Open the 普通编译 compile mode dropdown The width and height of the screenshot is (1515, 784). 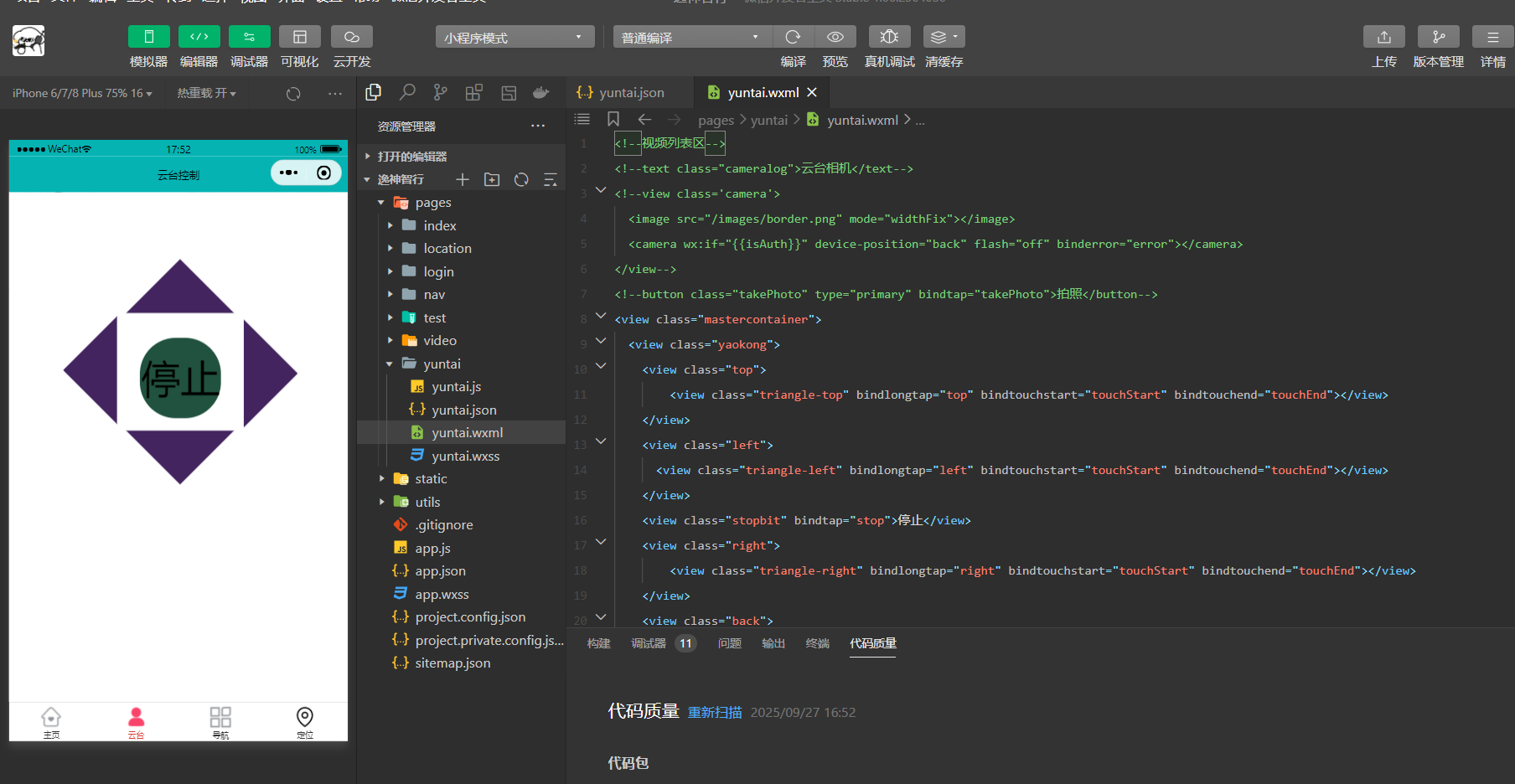(x=691, y=37)
